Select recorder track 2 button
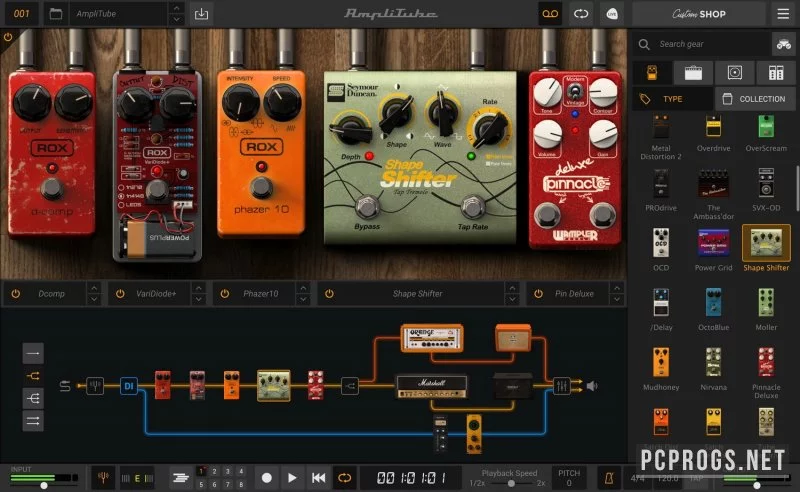Viewport: 800px width, 492px height. pos(215,471)
